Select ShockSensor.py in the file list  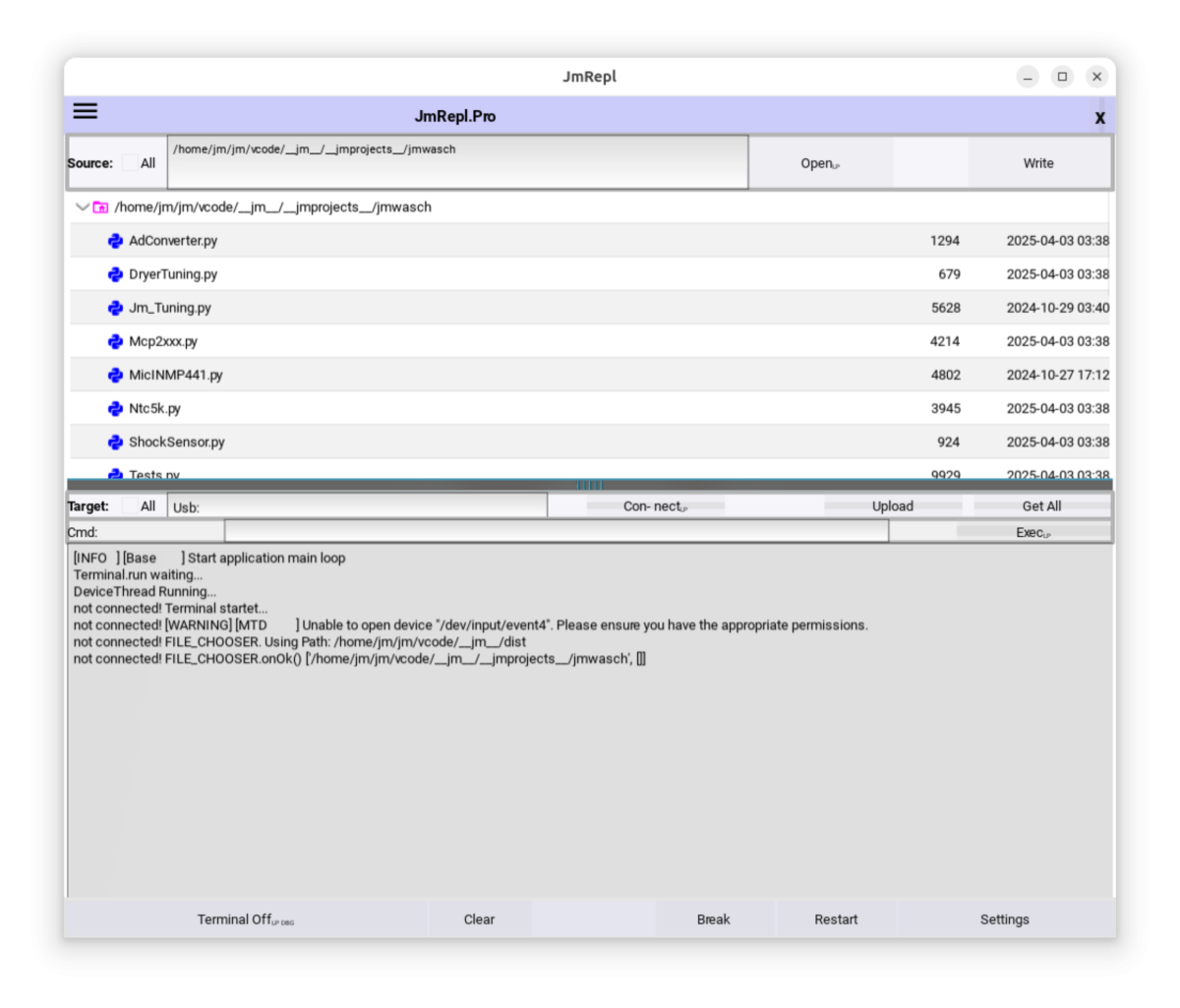177,443
